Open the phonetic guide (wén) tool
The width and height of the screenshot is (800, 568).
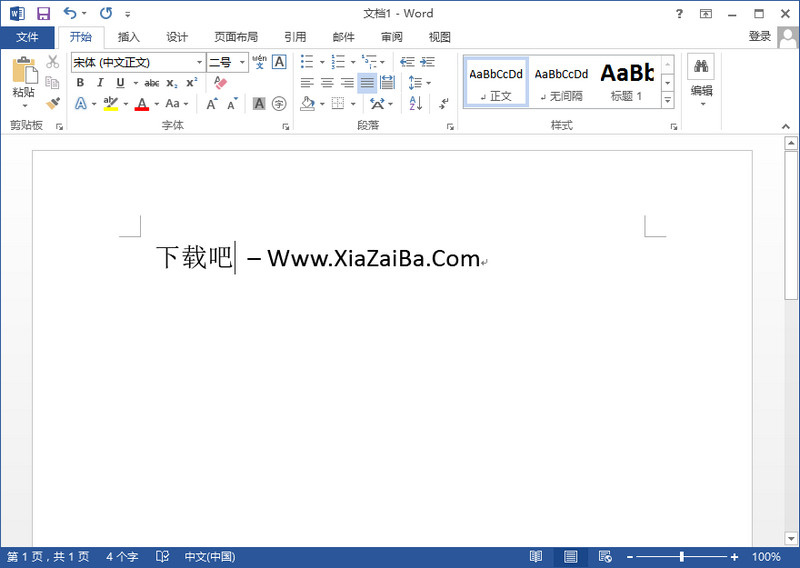tap(259, 62)
